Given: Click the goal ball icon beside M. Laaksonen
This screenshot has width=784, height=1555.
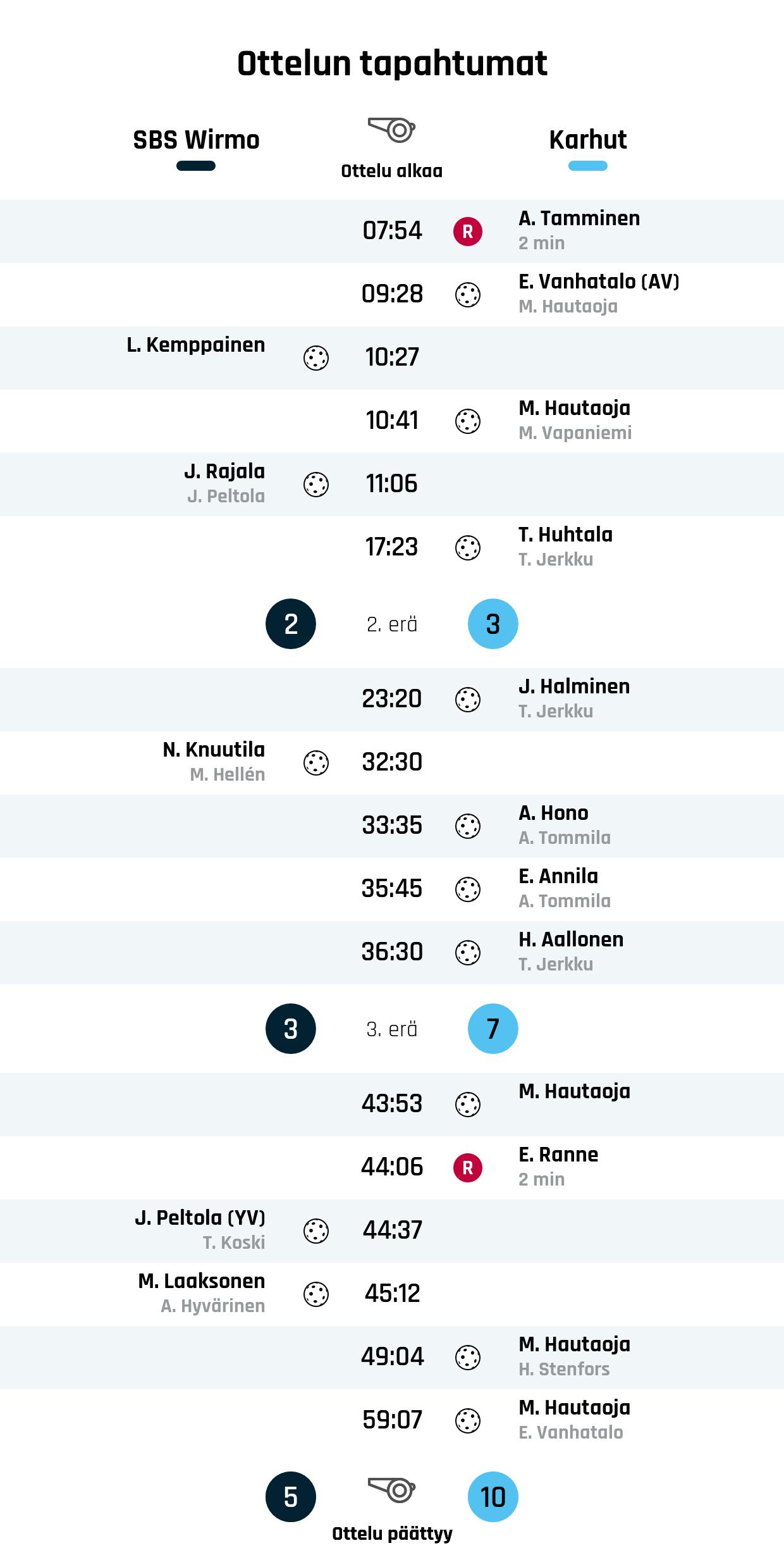Looking at the screenshot, I should pyautogui.click(x=316, y=1294).
